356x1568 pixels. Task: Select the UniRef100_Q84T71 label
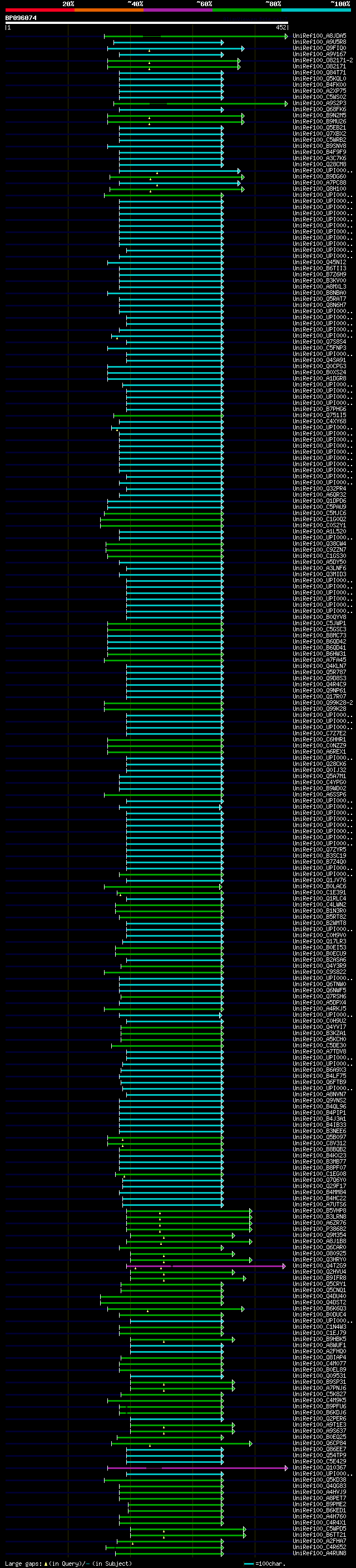tap(319, 72)
